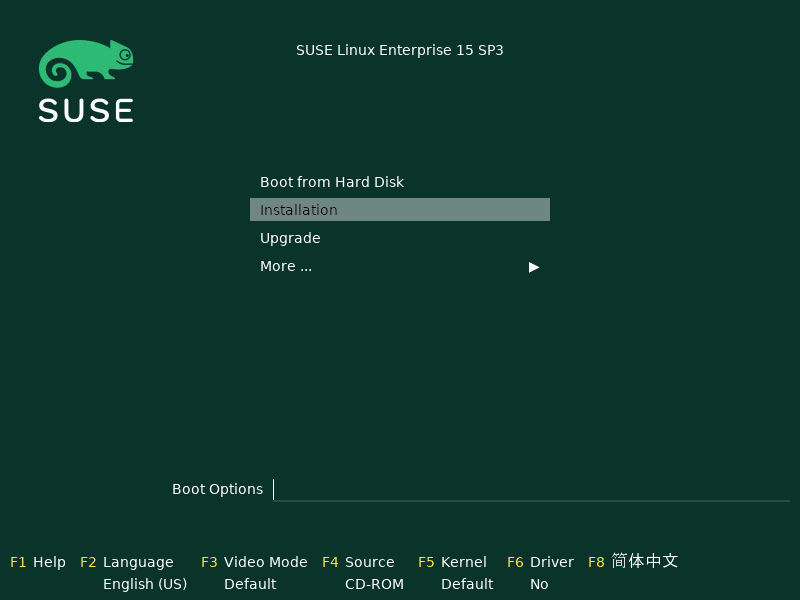
Task: Click the arrow beside More ...
Action: 534,267
